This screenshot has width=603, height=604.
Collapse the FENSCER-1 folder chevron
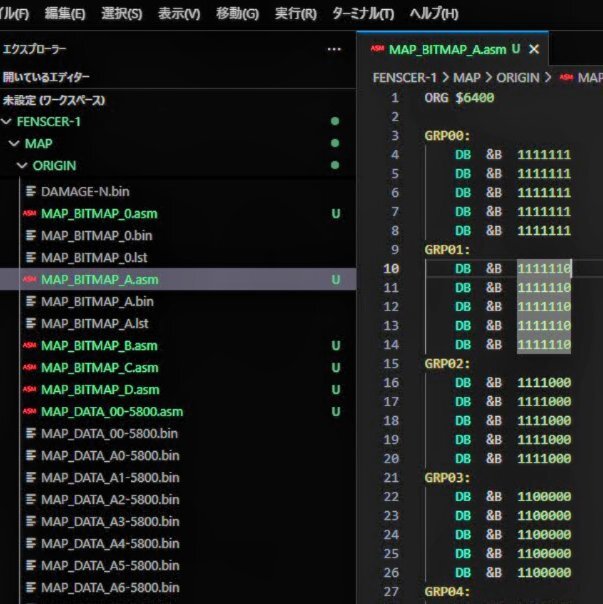pos(7,122)
